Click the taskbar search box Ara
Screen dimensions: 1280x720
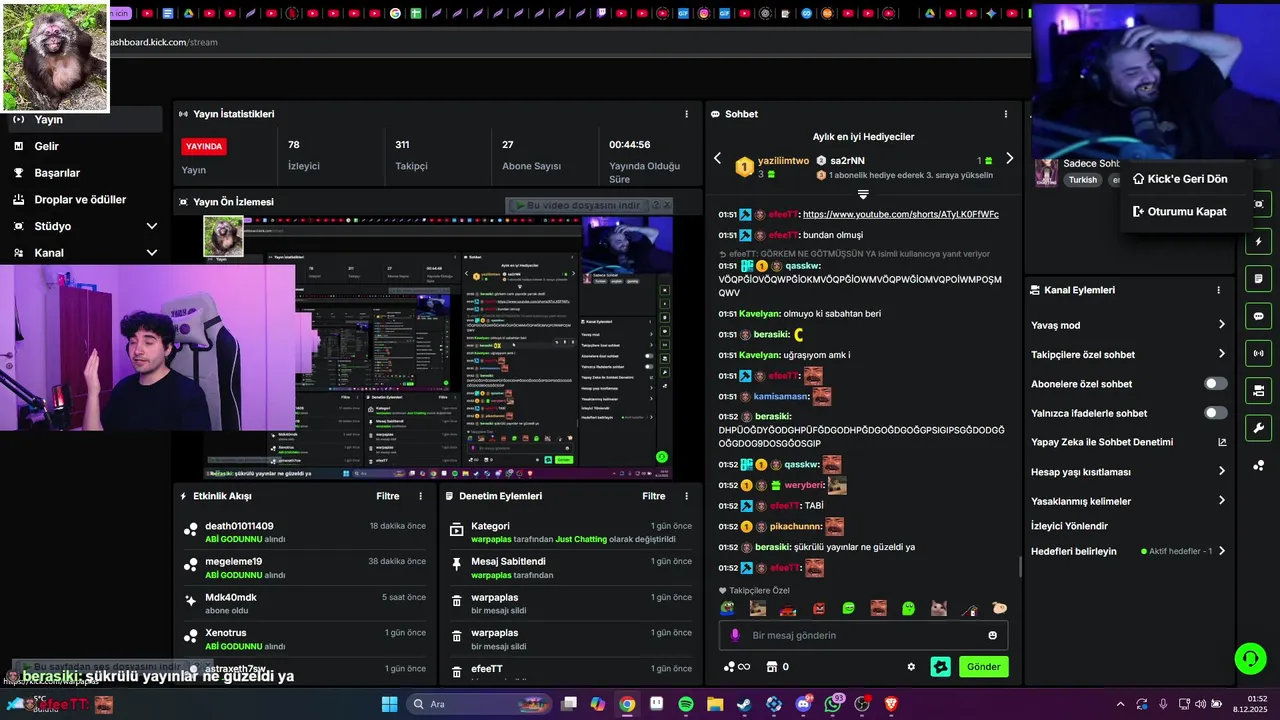[x=478, y=704]
